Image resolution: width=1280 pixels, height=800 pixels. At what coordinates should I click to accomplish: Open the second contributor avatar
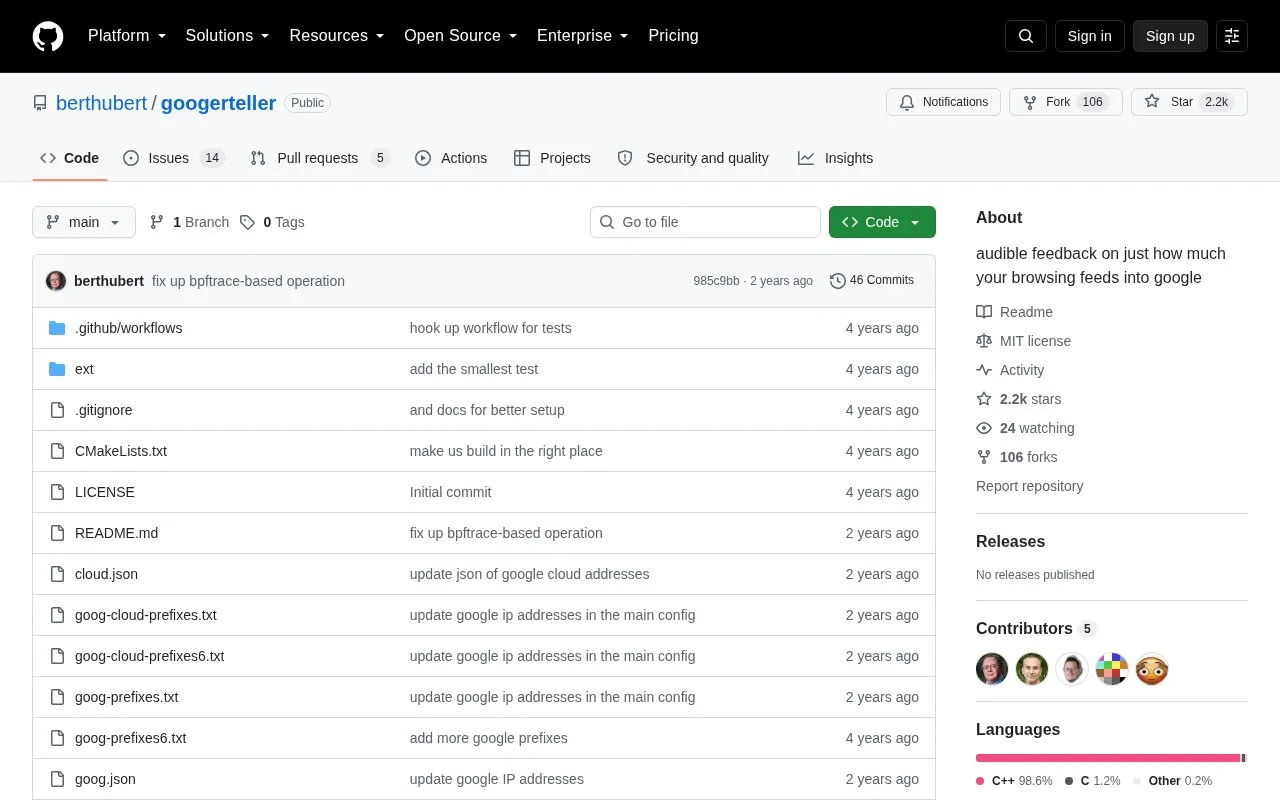tap(1032, 669)
